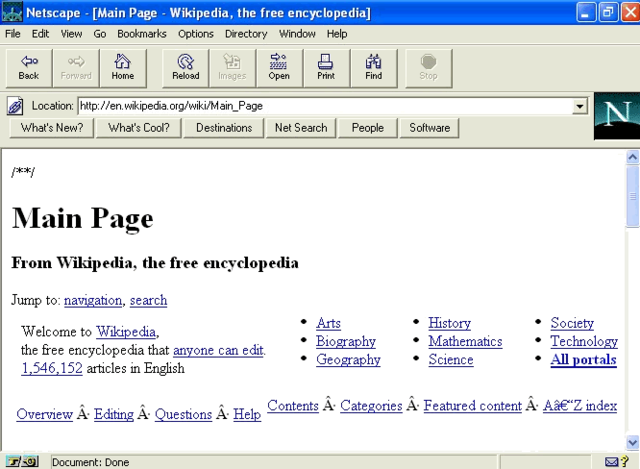The image size is (640, 469).
Task: Click the Main Page heading
Action: pos(82,218)
